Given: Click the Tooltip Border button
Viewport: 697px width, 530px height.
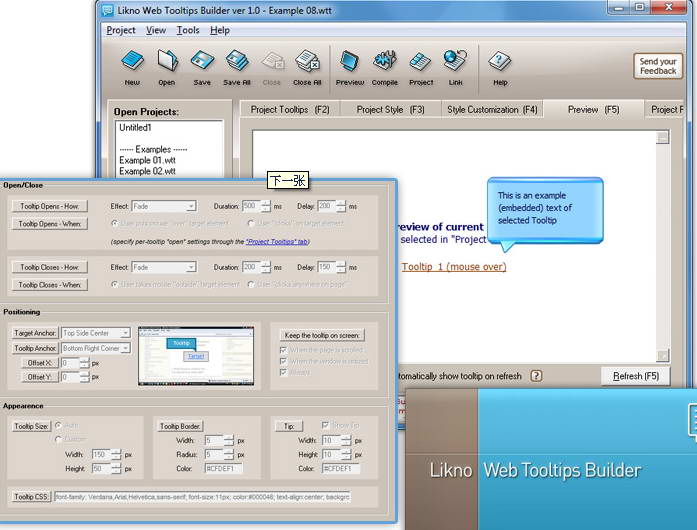Looking at the screenshot, I should click(180, 426).
